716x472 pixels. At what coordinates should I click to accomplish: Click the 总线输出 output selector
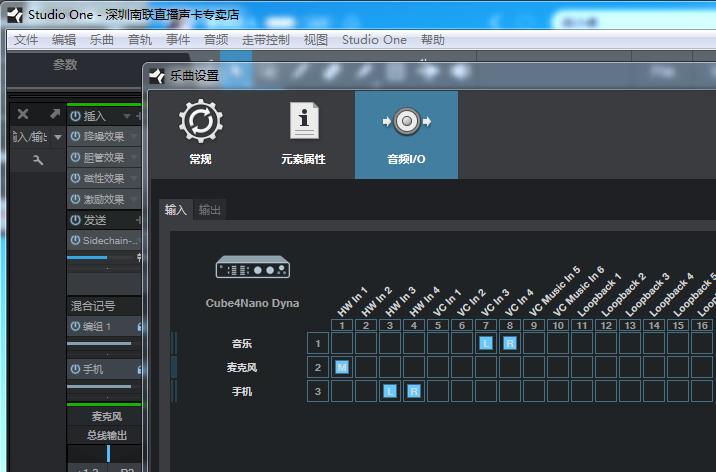(x=106, y=435)
